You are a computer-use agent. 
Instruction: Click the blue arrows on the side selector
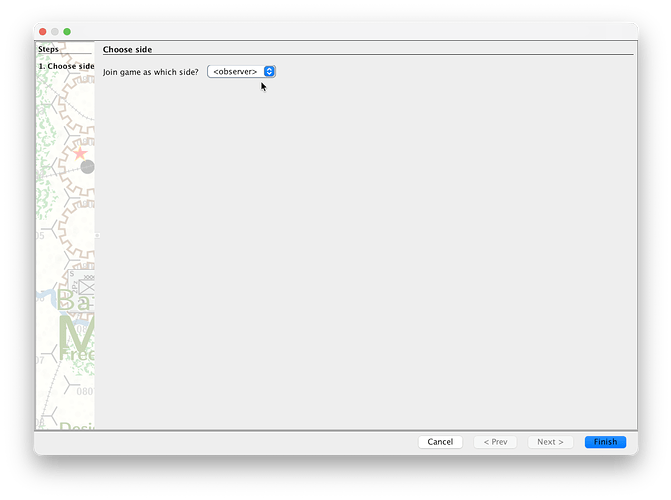coord(269,72)
